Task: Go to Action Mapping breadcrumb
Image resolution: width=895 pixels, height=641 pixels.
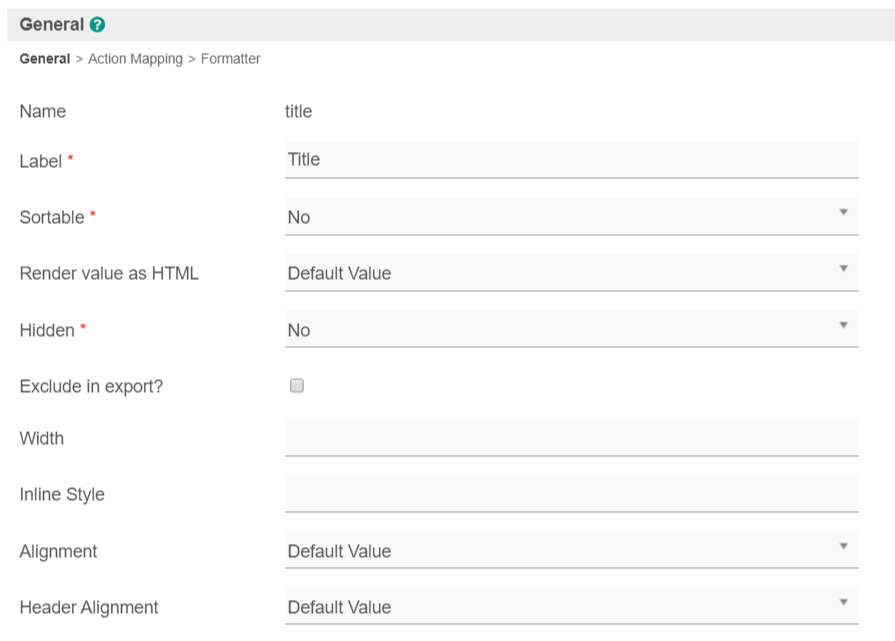Action: 135,59
